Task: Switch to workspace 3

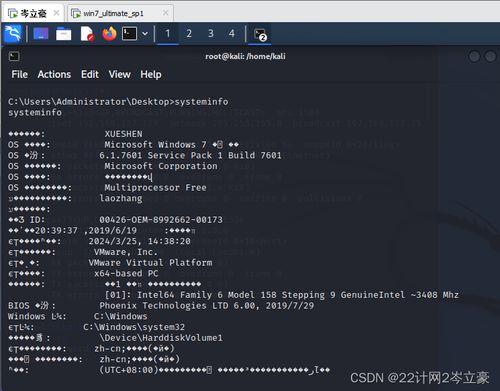Action: coord(211,33)
